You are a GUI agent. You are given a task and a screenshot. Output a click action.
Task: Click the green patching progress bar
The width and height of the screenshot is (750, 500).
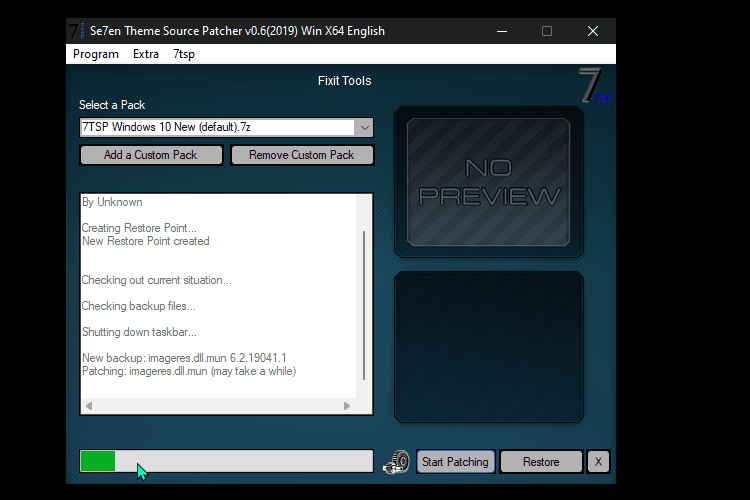coord(226,461)
